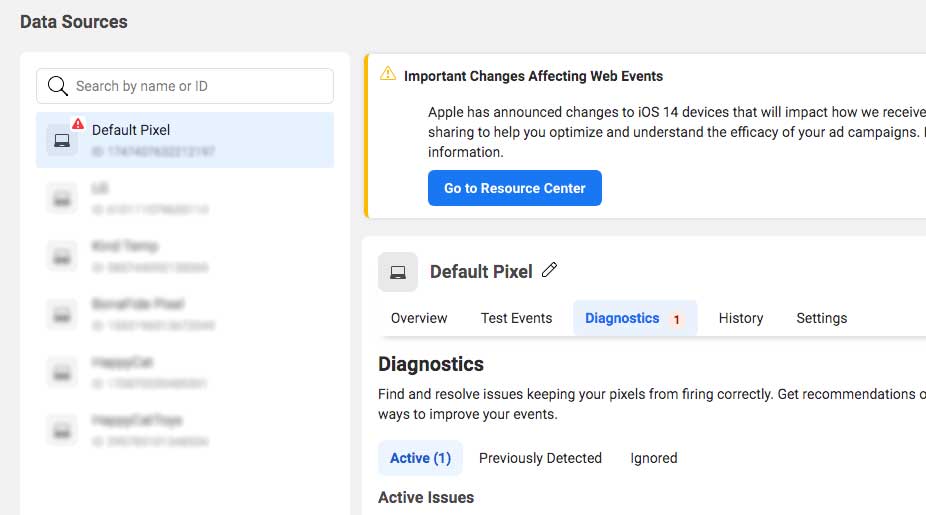The height and width of the screenshot is (515, 926).
Task: Click the Diagnostics section heading
Action: tap(431, 364)
